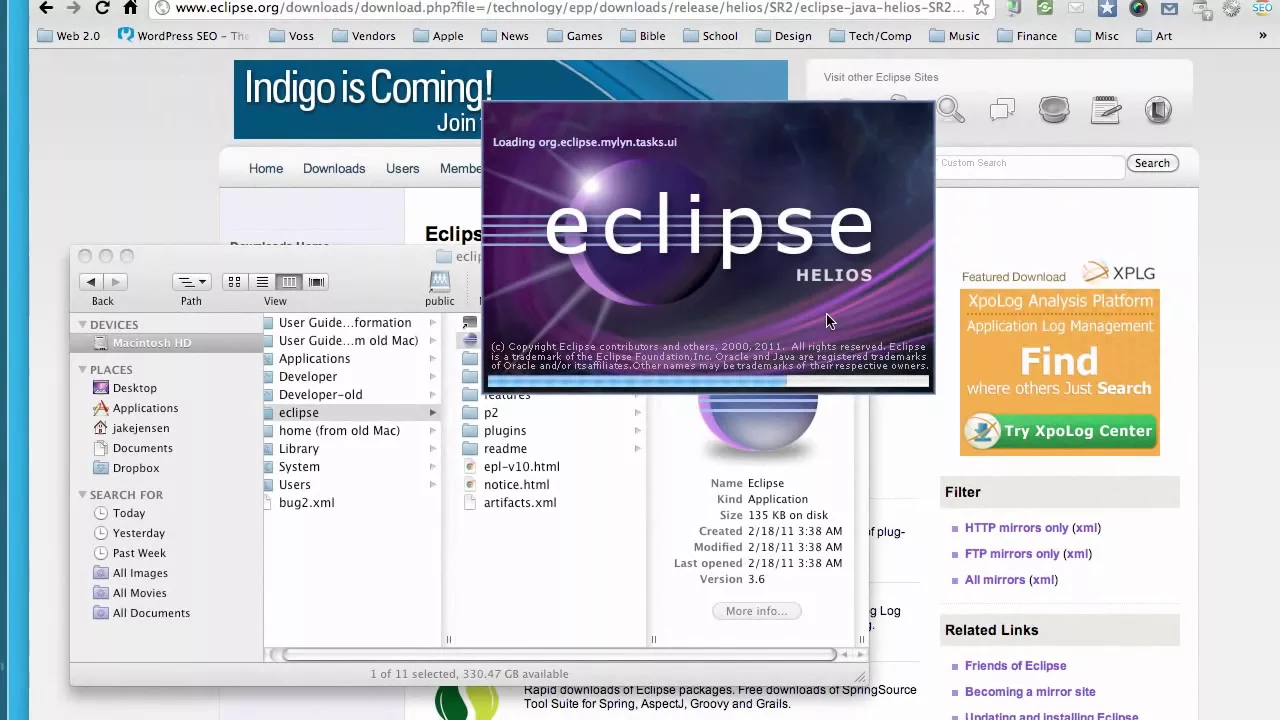Switch Finder to Cover Flow view

[x=316, y=282]
